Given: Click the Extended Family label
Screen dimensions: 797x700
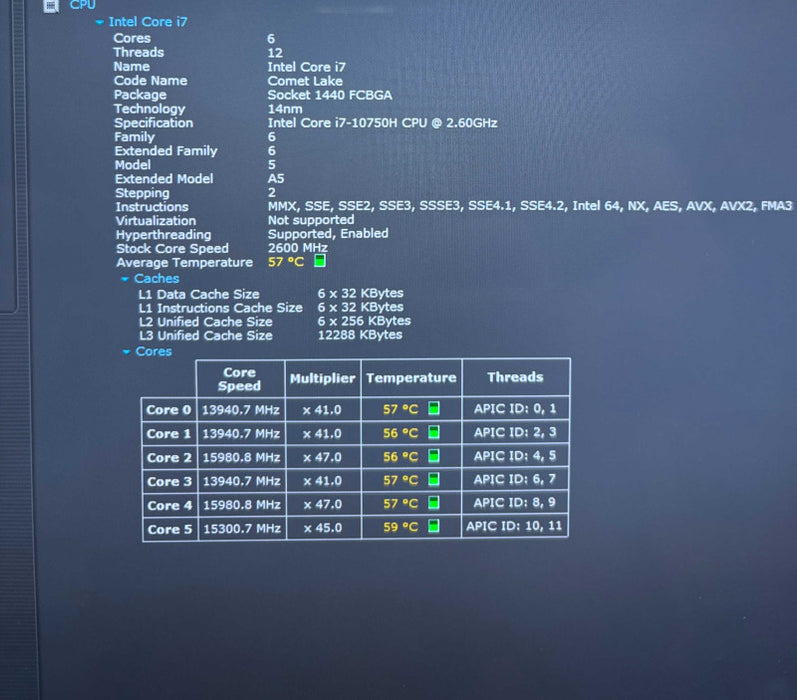Looking at the screenshot, I should (166, 151).
